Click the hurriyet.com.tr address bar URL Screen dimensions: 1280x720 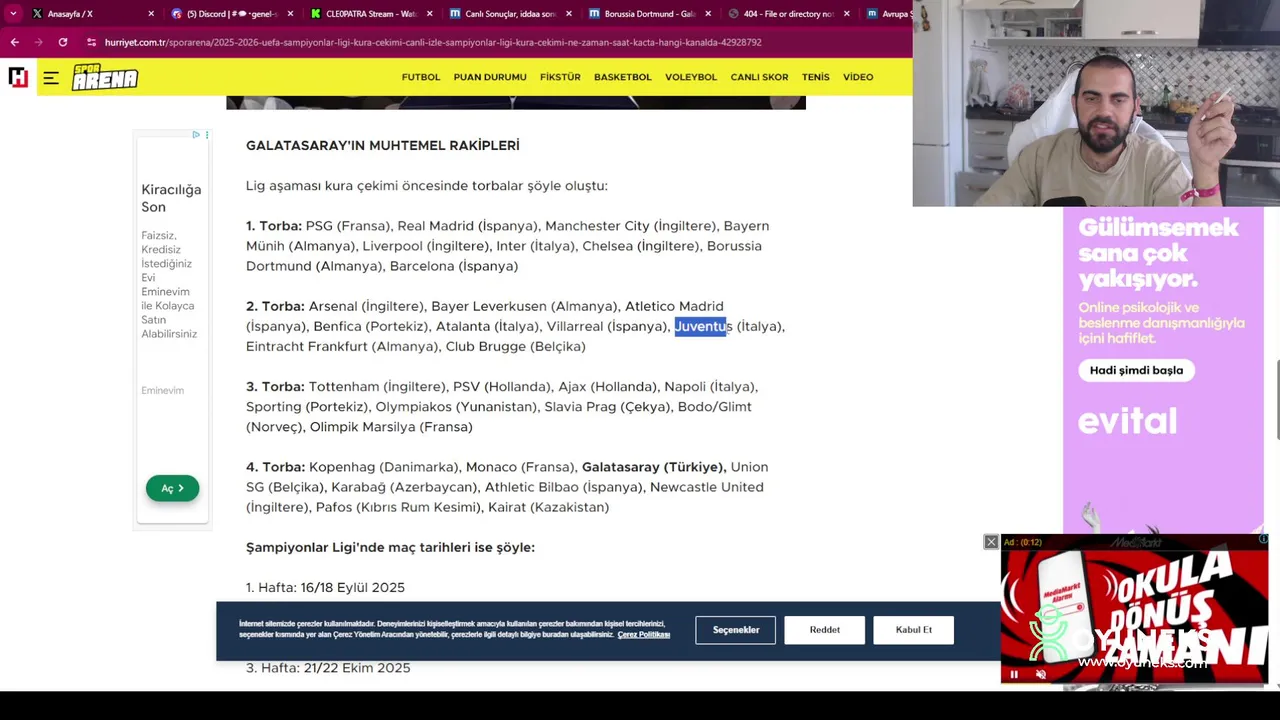432,42
